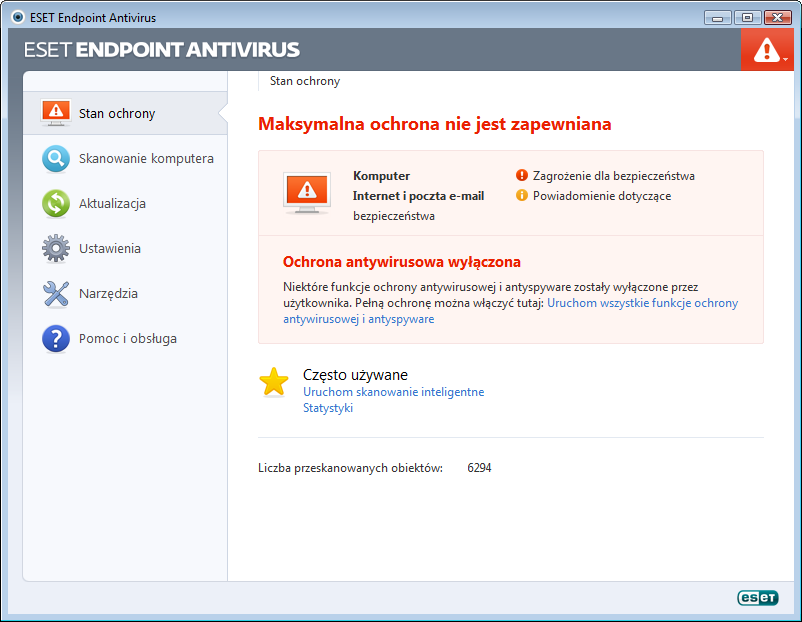The height and width of the screenshot is (622, 802).
Task: Click the heading Ochrona antywirusowa wyłączona
Action: [402, 262]
